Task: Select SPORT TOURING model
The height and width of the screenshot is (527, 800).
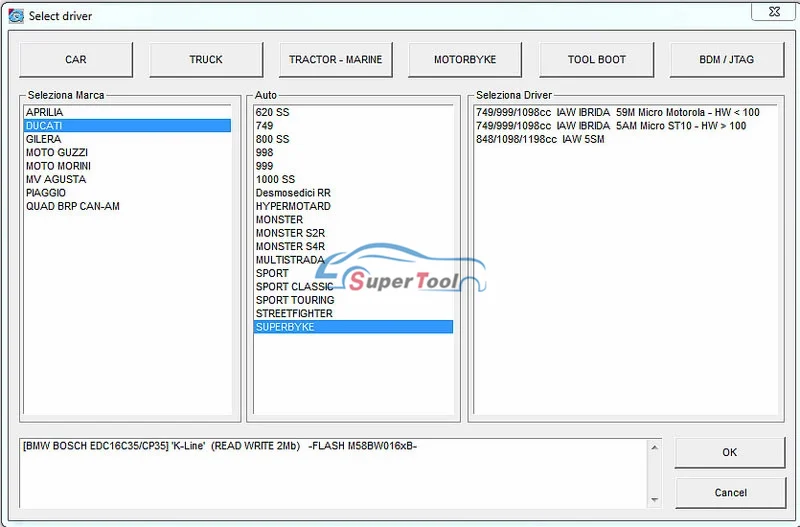Action: [x=353, y=300]
